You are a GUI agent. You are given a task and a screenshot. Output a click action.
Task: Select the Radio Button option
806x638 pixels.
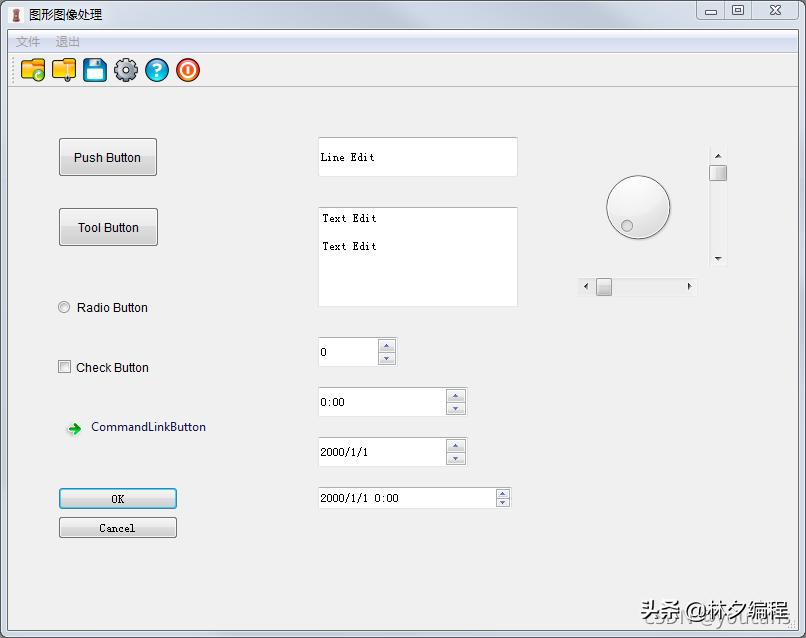click(x=103, y=307)
